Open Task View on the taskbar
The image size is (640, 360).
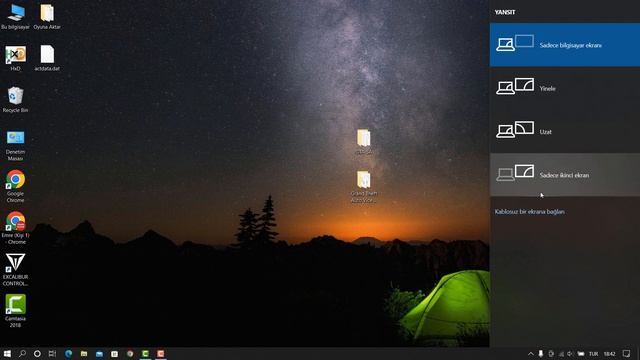pos(52,353)
